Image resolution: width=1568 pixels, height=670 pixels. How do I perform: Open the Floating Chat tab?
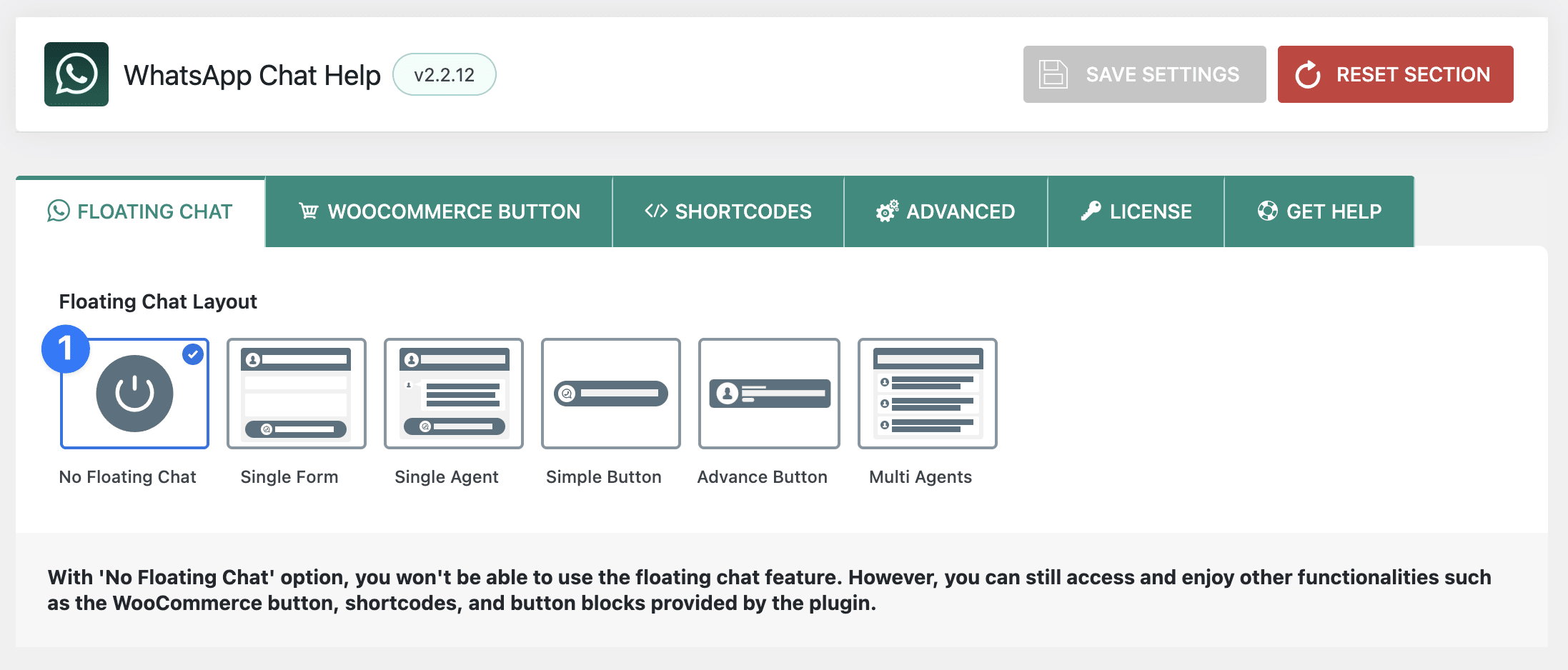coord(141,211)
